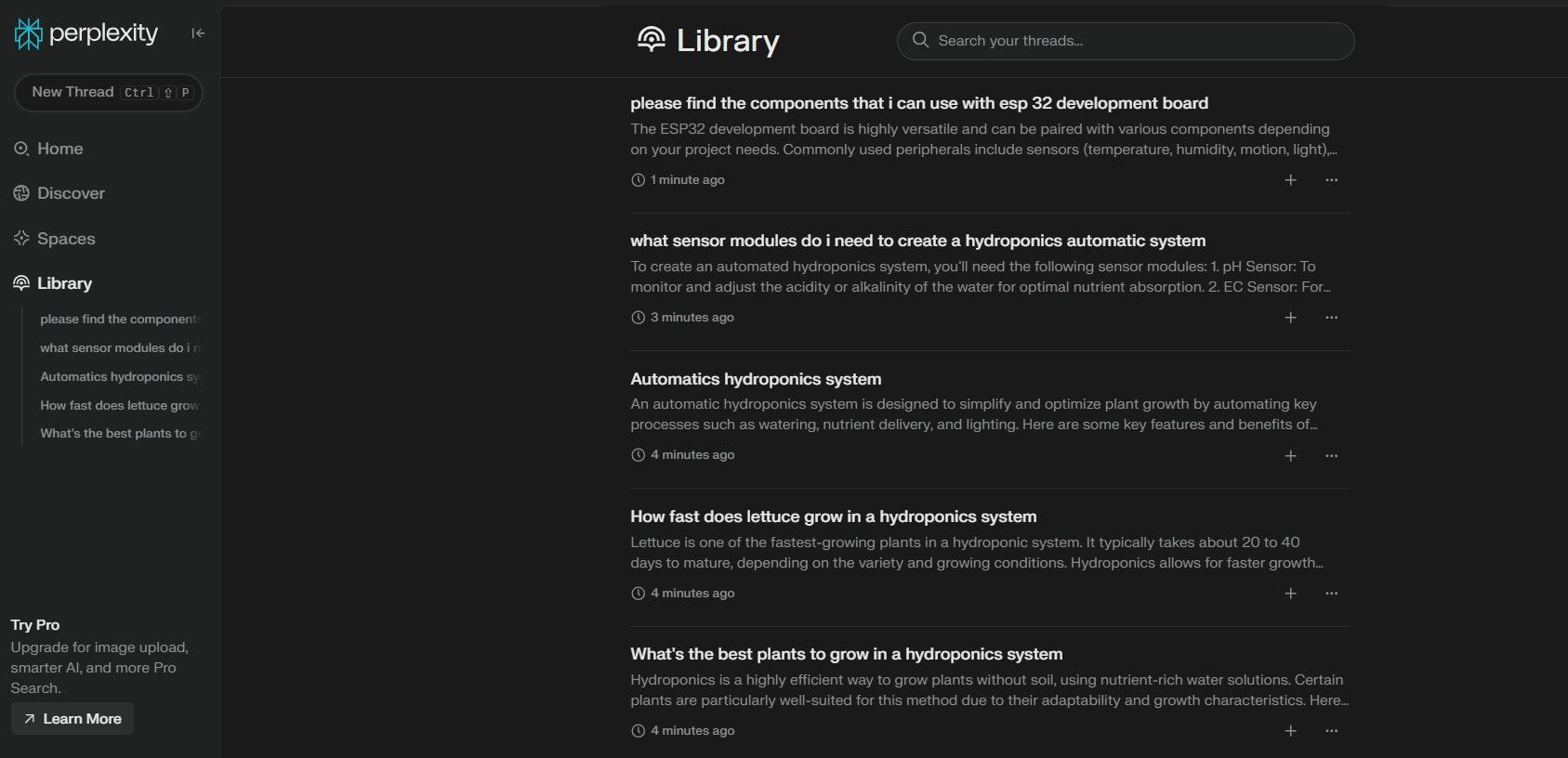The image size is (1568, 758).
Task: Open more options for sensor modules thread
Action: tap(1331, 318)
